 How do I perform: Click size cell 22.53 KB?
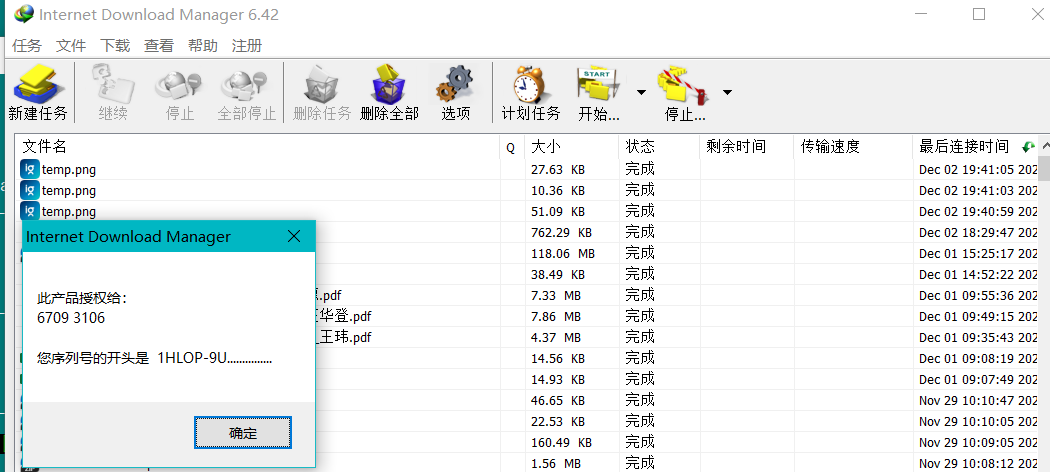pyautogui.click(x=558, y=421)
